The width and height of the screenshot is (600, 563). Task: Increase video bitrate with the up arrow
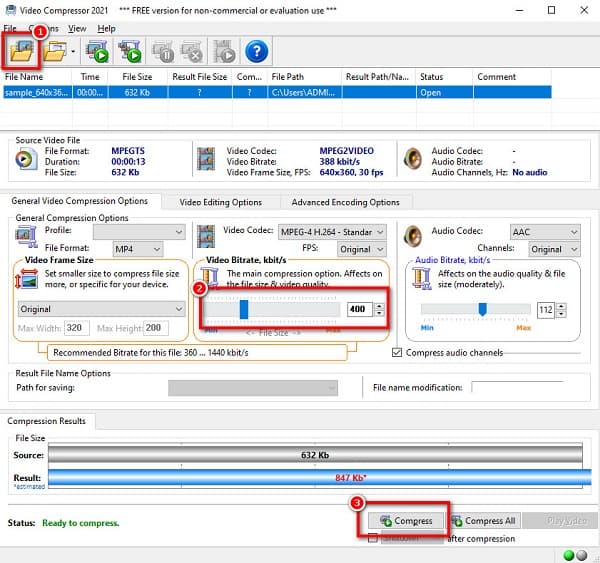pyautogui.click(x=379, y=306)
